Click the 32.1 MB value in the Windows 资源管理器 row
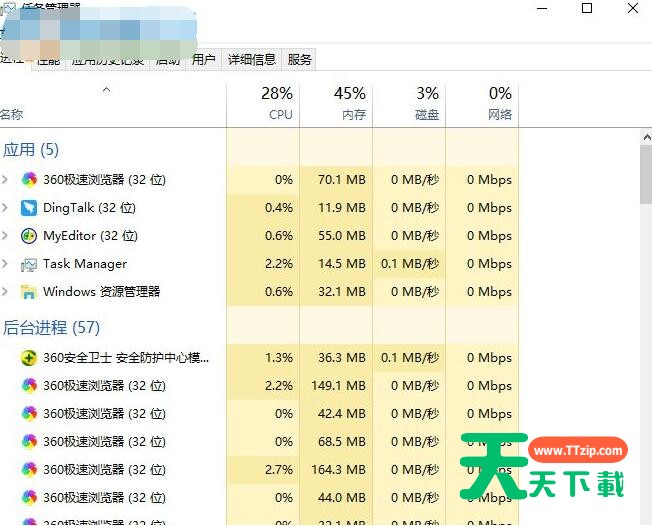652x526 pixels. (x=342, y=291)
